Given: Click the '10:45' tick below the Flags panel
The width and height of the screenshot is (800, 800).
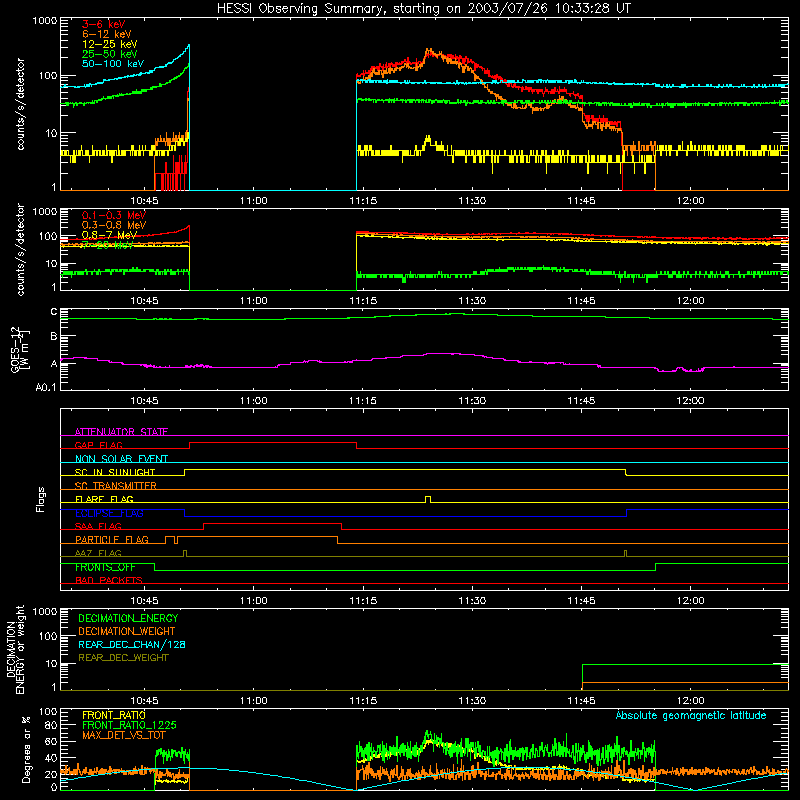Looking at the screenshot, I should (144, 601).
